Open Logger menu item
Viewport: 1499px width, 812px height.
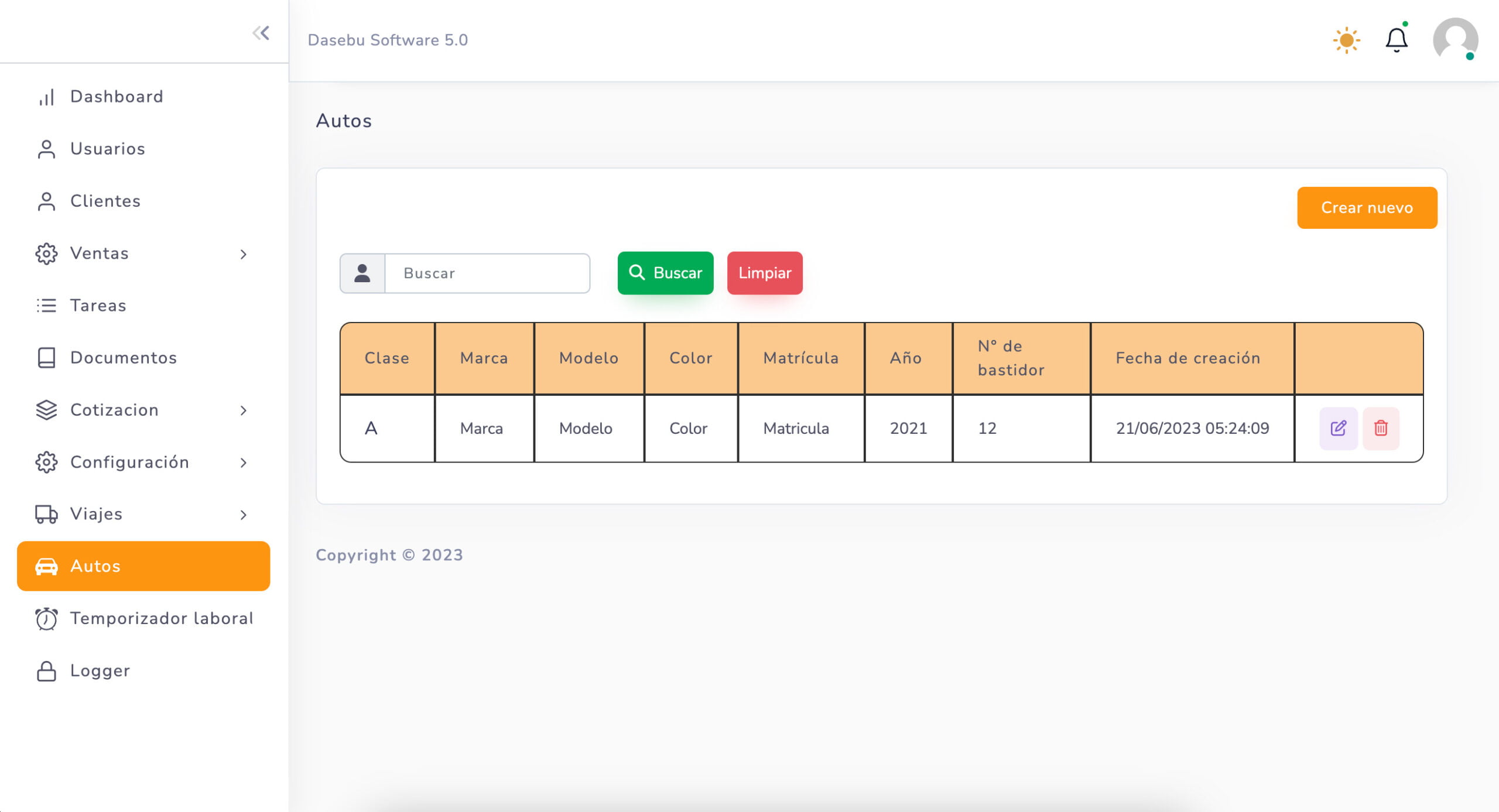pyautogui.click(x=143, y=670)
